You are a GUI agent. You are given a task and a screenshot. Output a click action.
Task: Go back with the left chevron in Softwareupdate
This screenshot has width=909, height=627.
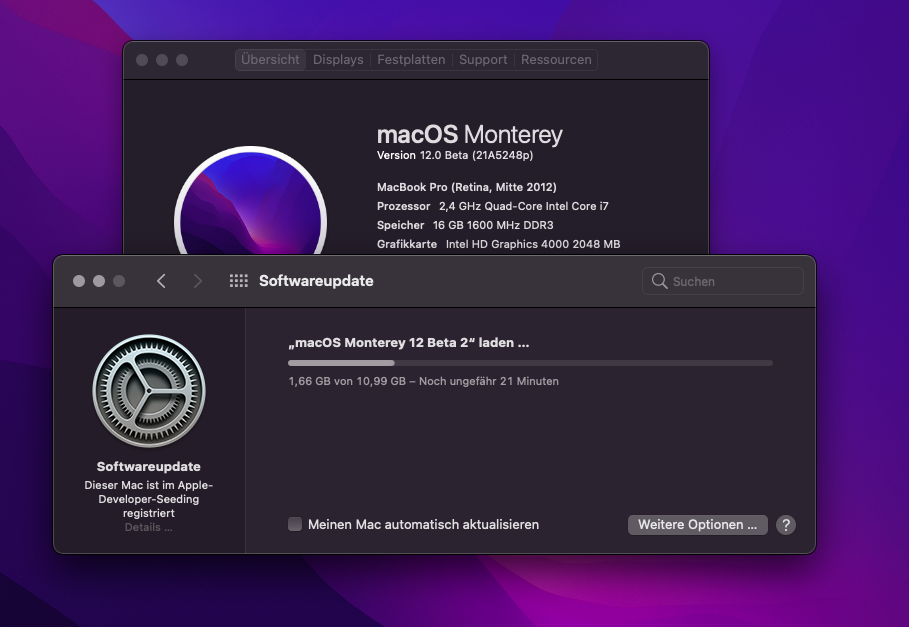pos(161,281)
